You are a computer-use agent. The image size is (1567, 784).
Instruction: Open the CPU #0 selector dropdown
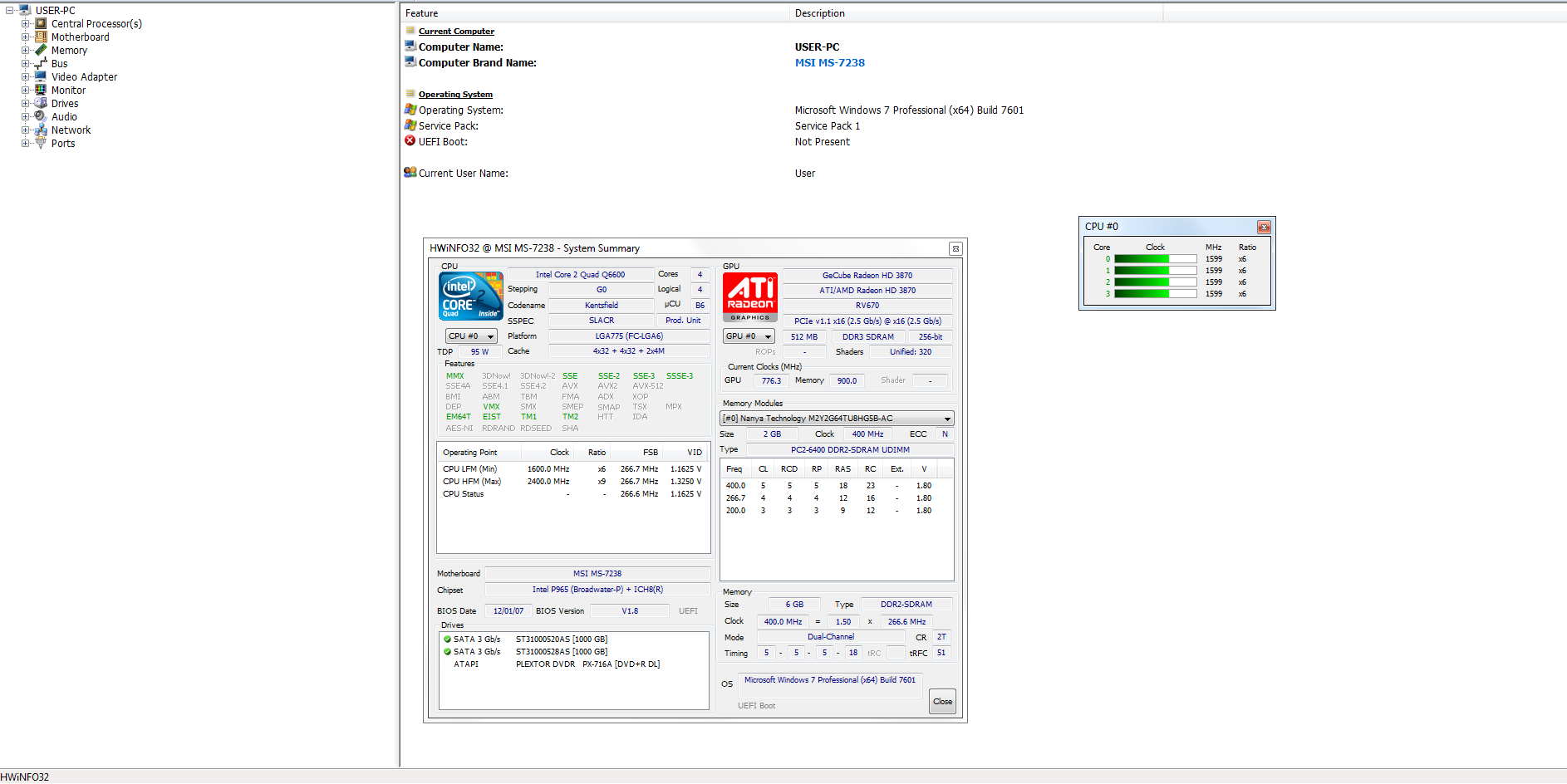tap(471, 336)
